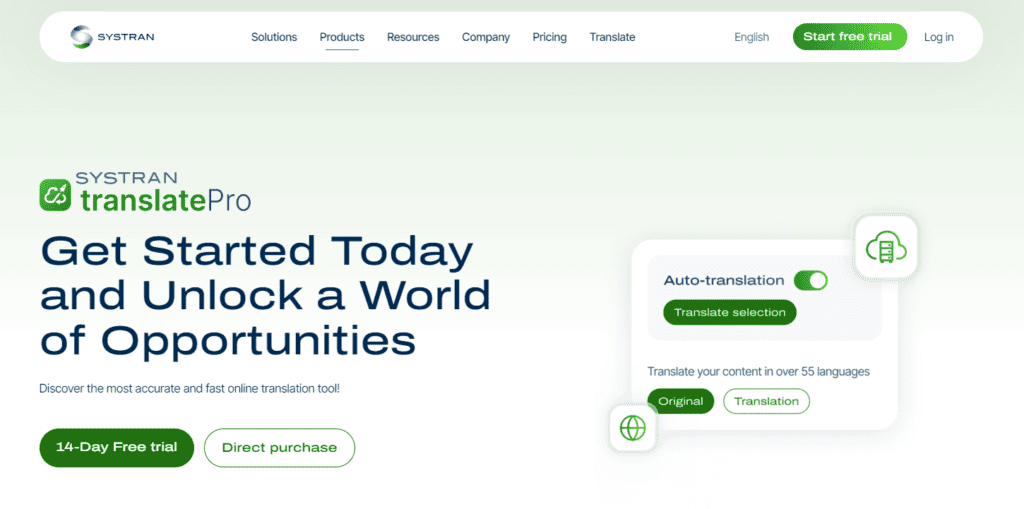The image size is (1024, 509).
Task: Open the Products dropdown menu
Action: click(x=342, y=37)
